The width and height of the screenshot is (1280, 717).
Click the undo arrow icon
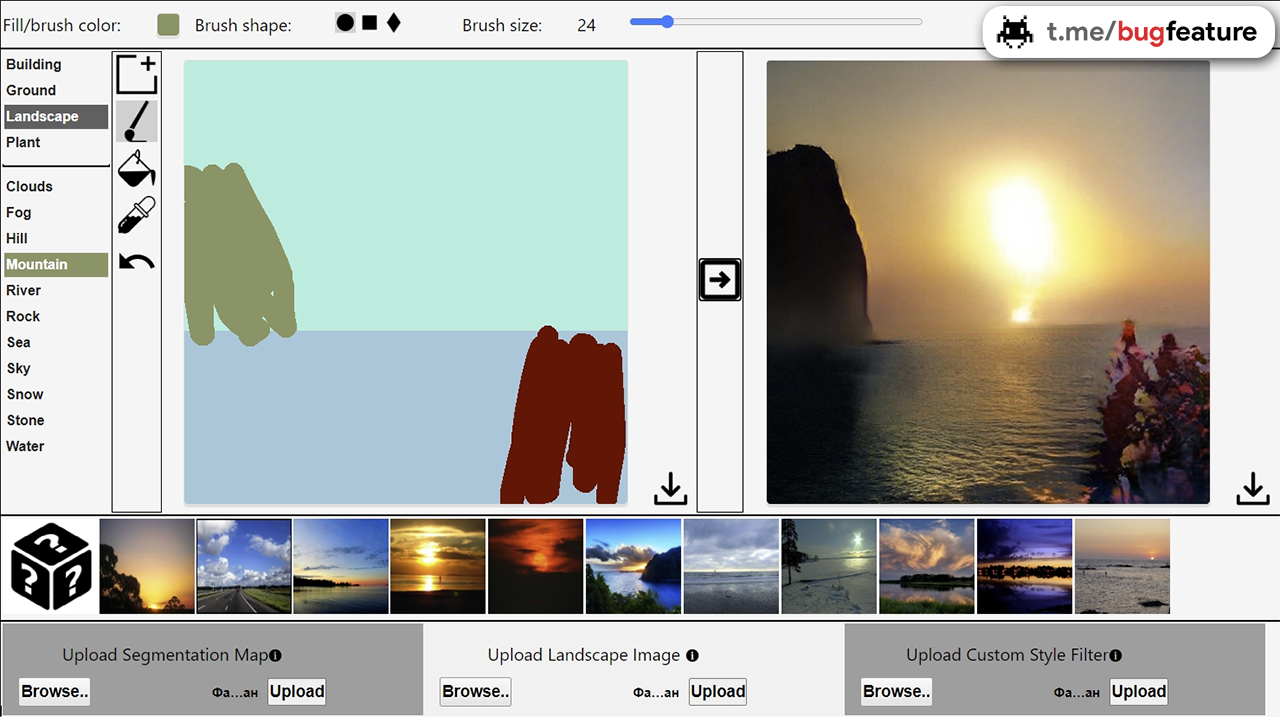click(x=137, y=262)
